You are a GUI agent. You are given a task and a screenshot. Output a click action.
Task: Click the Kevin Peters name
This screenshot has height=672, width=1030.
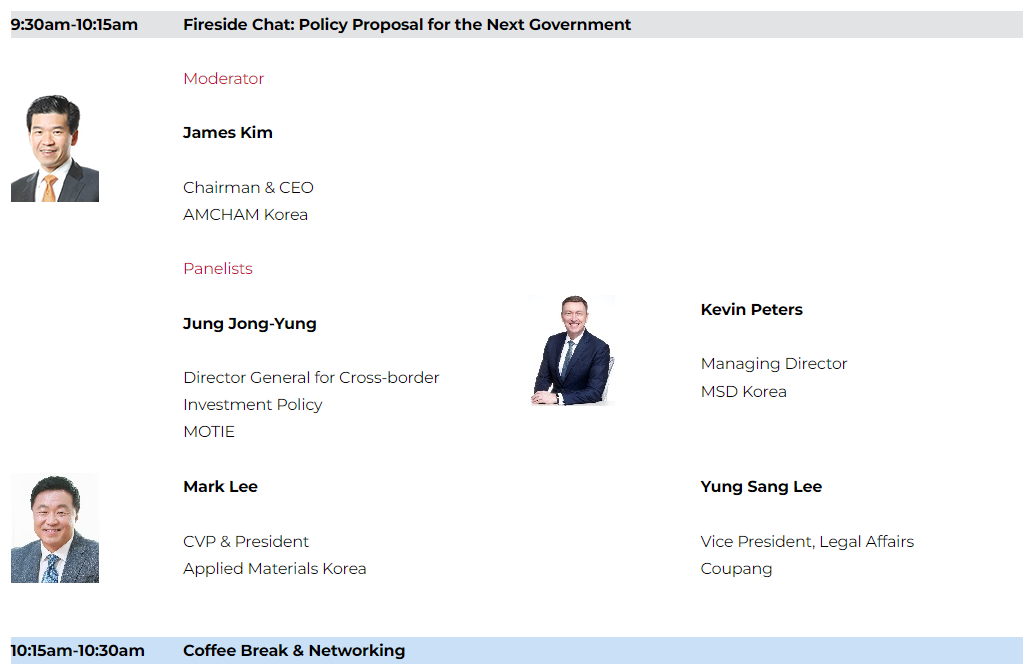click(751, 309)
